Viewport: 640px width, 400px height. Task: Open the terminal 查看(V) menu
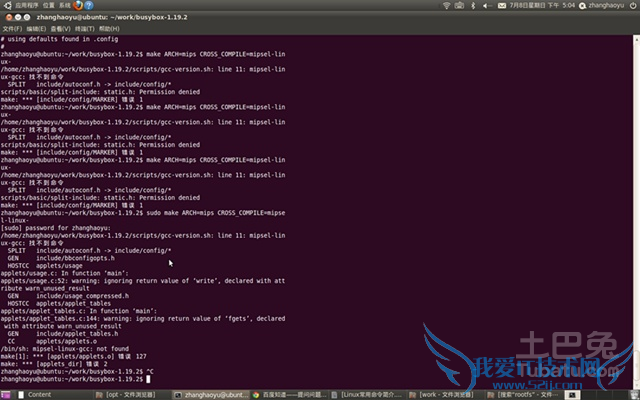tap(60, 29)
